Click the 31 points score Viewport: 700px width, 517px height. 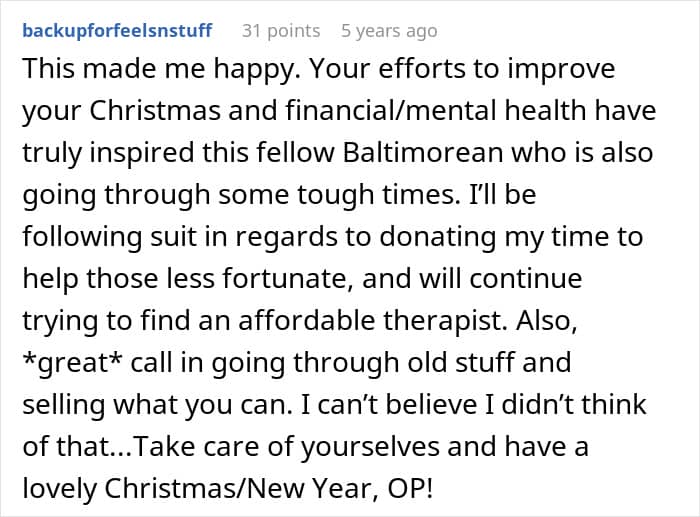[x=281, y=31]
